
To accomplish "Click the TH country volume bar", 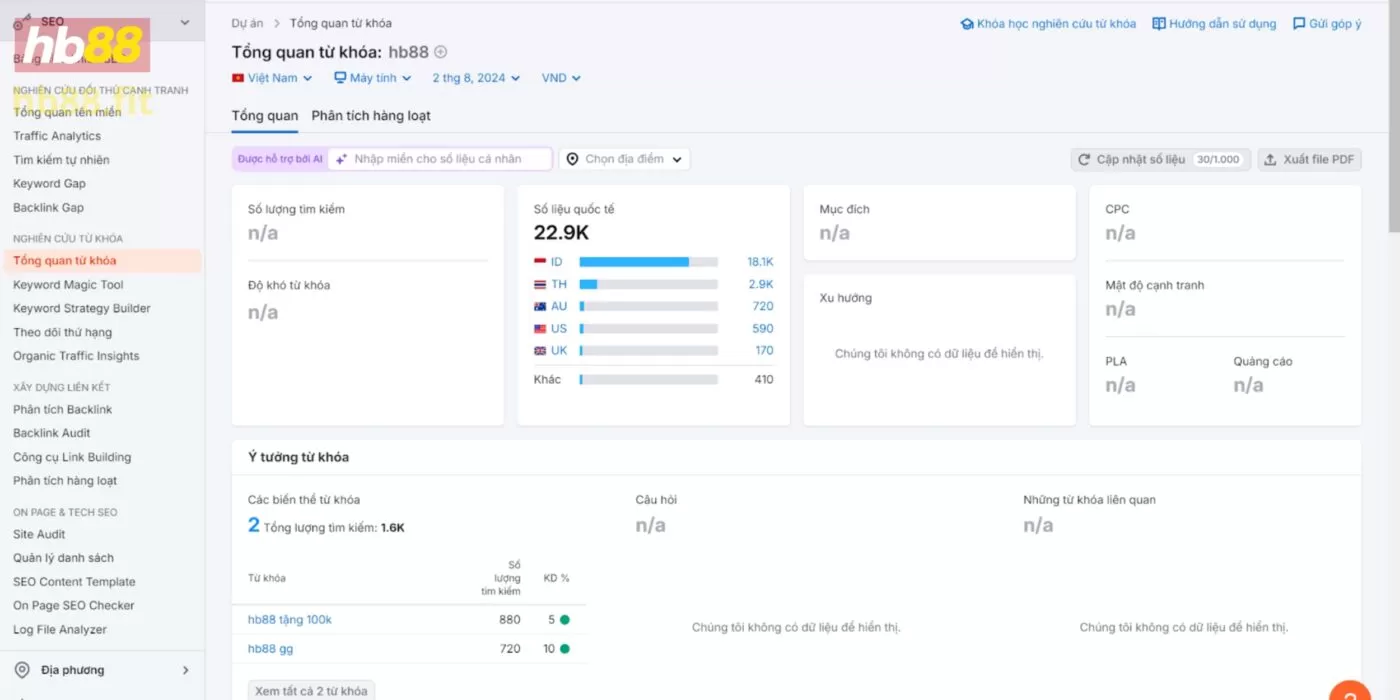I will [648, 284].
